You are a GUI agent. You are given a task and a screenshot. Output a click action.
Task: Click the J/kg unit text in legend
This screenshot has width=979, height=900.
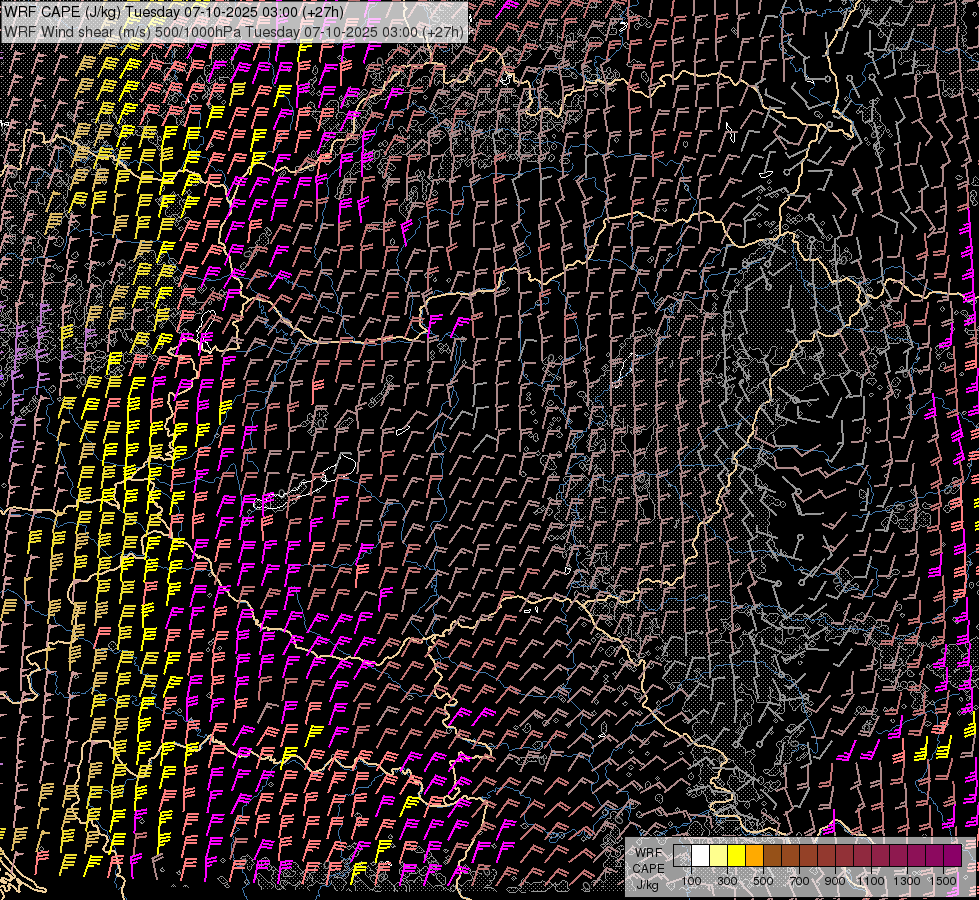tap(648, 884)
